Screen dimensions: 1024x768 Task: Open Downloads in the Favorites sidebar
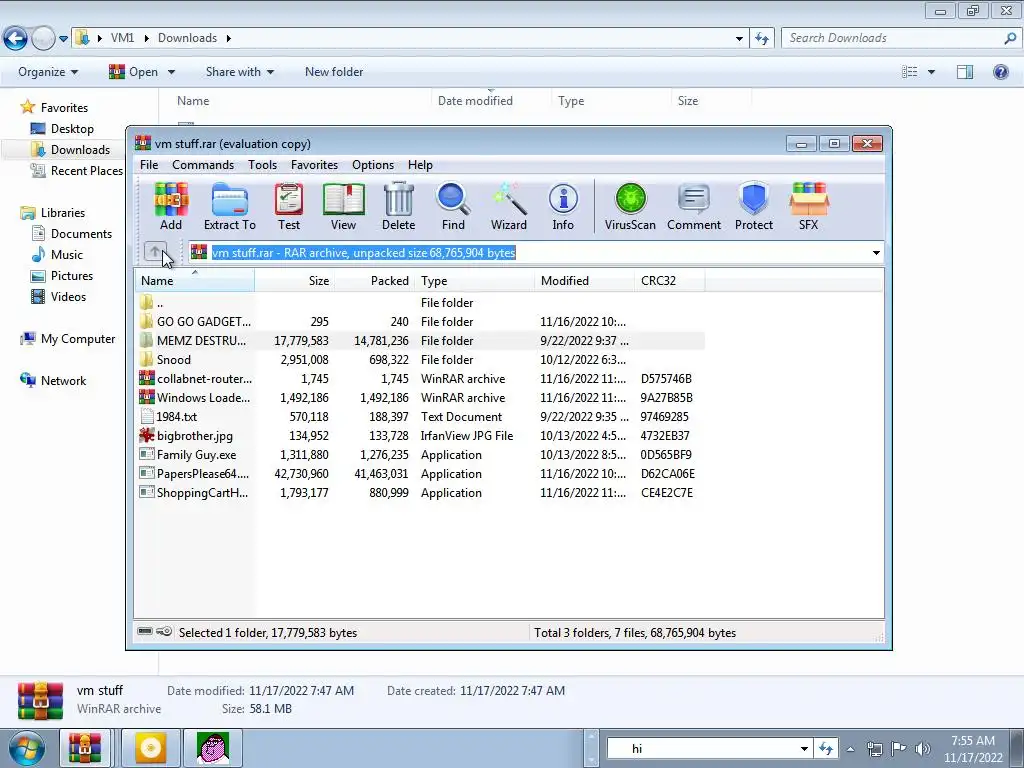tap(80, 150)
